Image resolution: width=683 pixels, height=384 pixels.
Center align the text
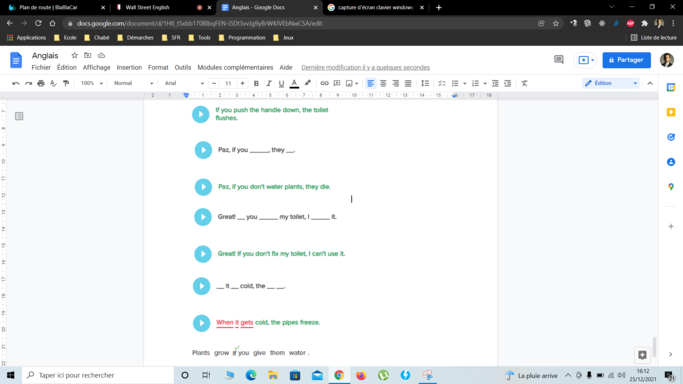[x=383, y=83]
